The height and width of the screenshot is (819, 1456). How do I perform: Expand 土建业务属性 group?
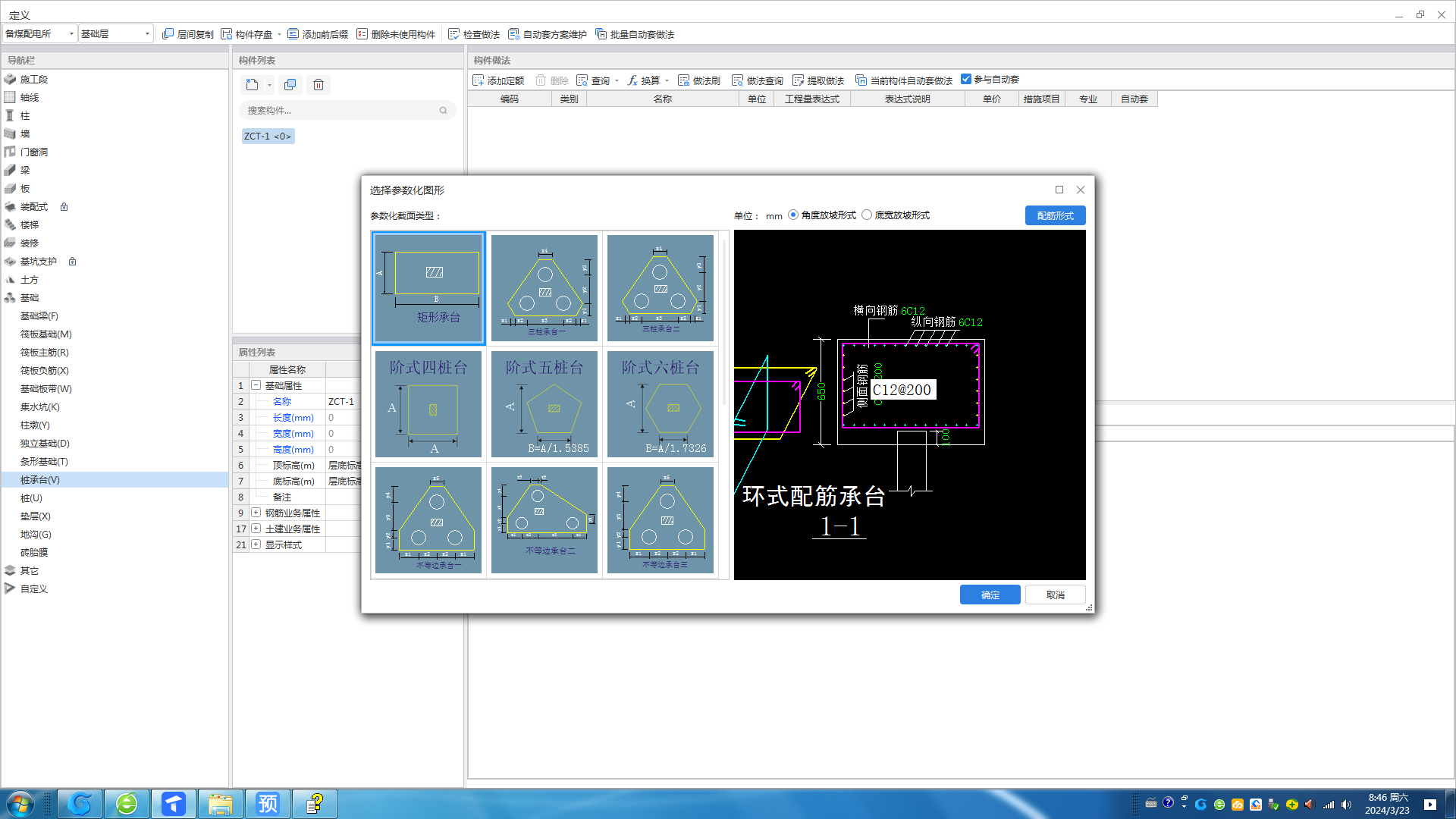(x=256, y=529)
